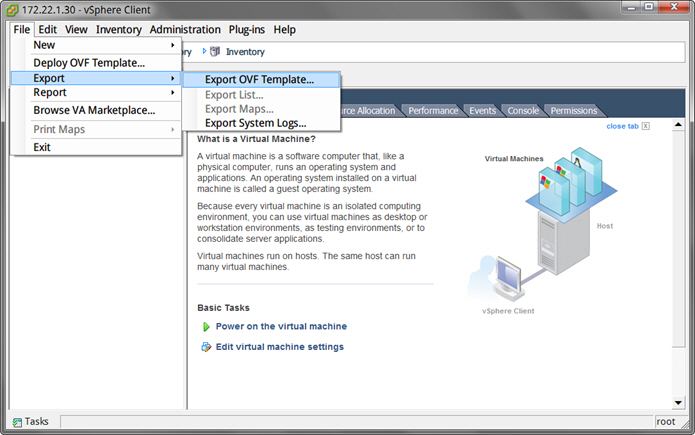Screen dimensions: 695x435
Task: Open Browse VA Marketplace menu item
Action: (x=94, y=110)
